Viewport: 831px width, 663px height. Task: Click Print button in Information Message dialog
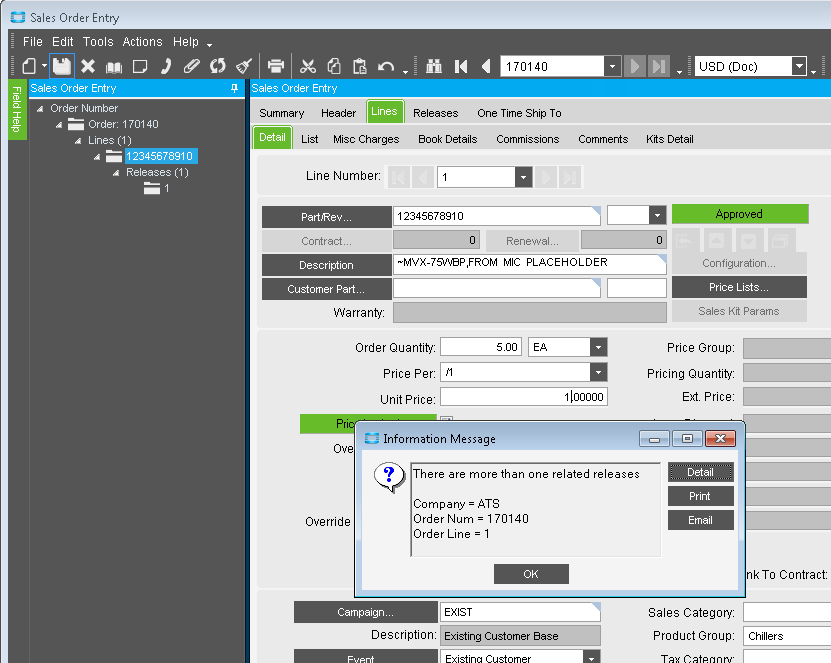tap(700, 496)
